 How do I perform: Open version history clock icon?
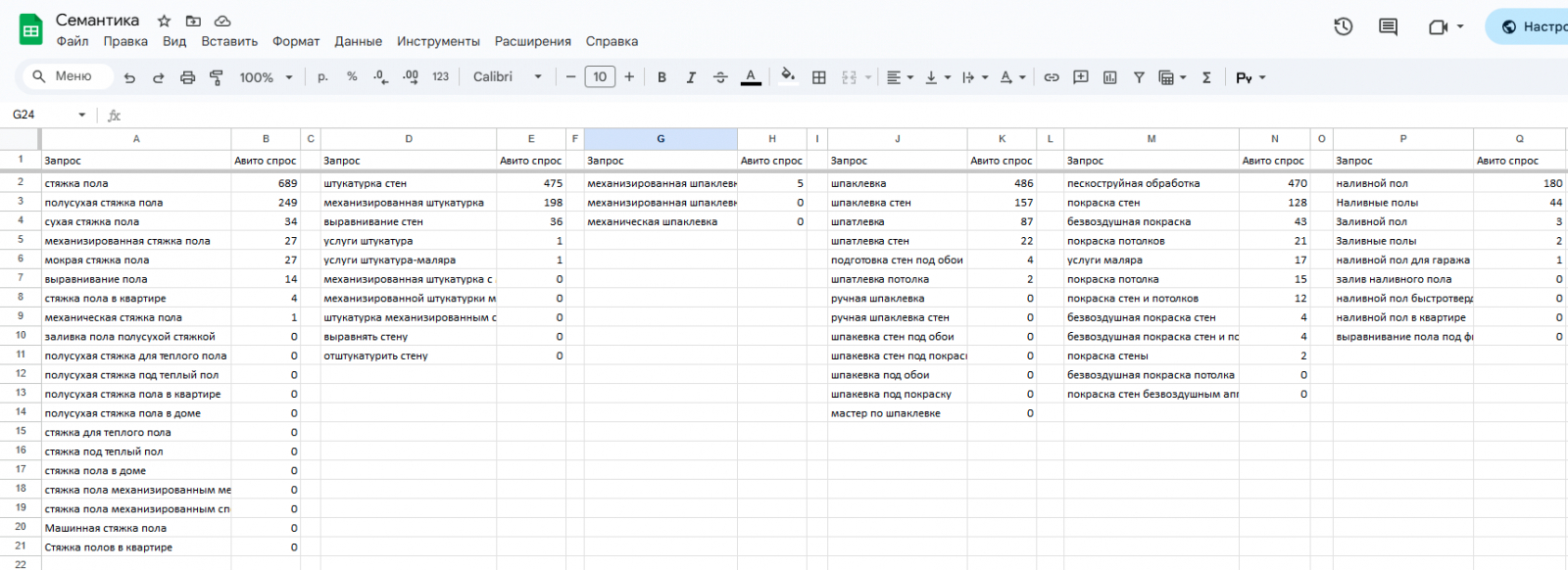coord(1344,26)
